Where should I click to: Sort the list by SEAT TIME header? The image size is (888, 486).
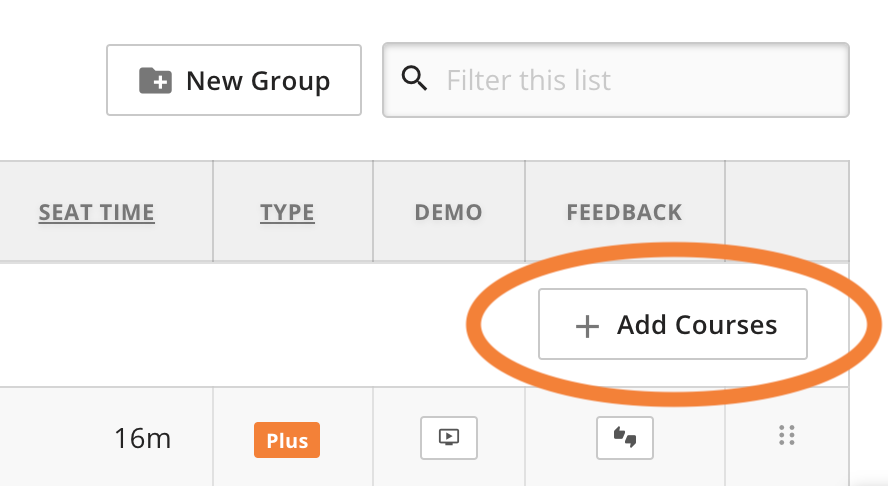(x=96, y=212)
